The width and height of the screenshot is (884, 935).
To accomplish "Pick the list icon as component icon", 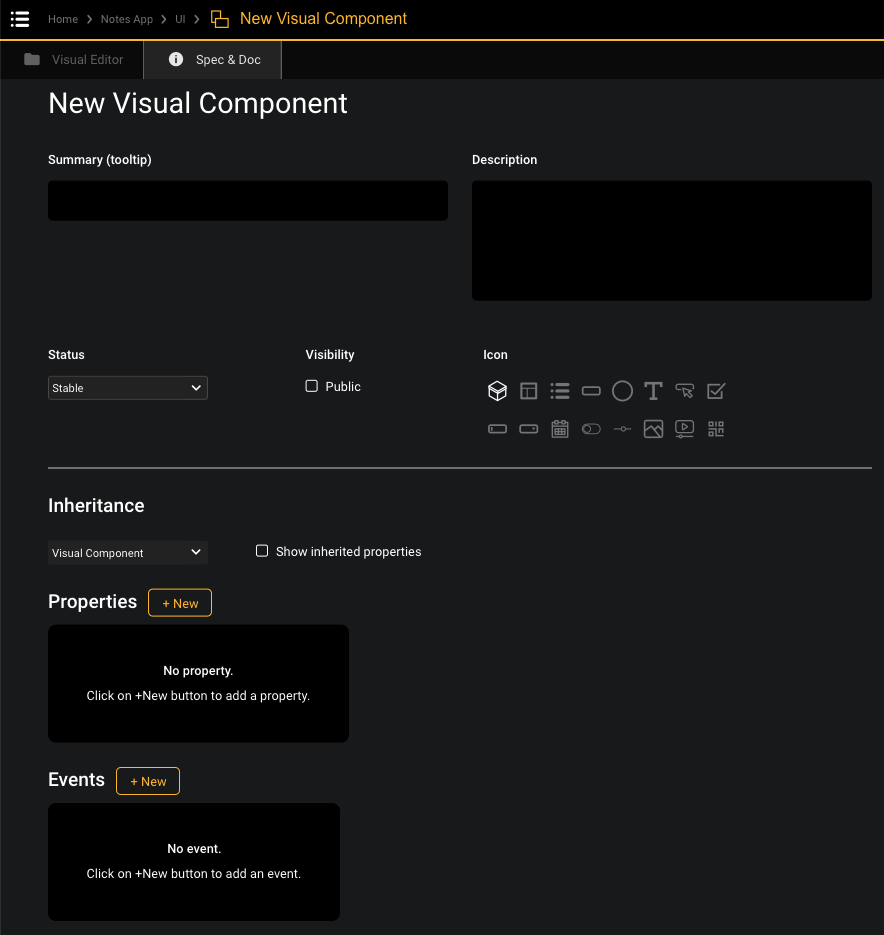I will coord(560,391).
